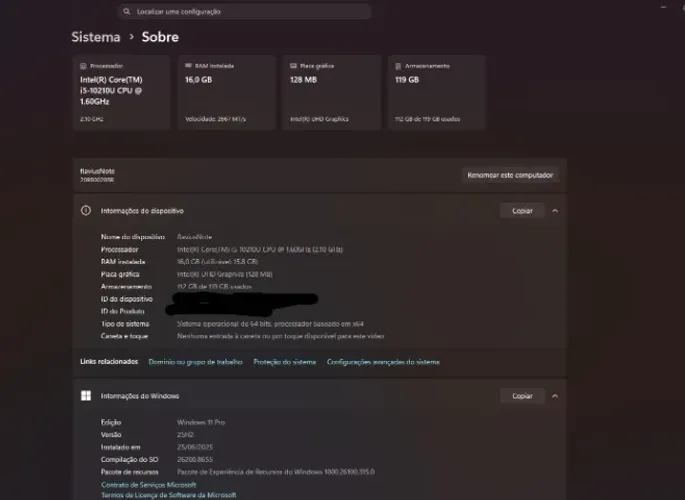Copy the device information section
Screen dimensions: 685x500
coord(522,211)
